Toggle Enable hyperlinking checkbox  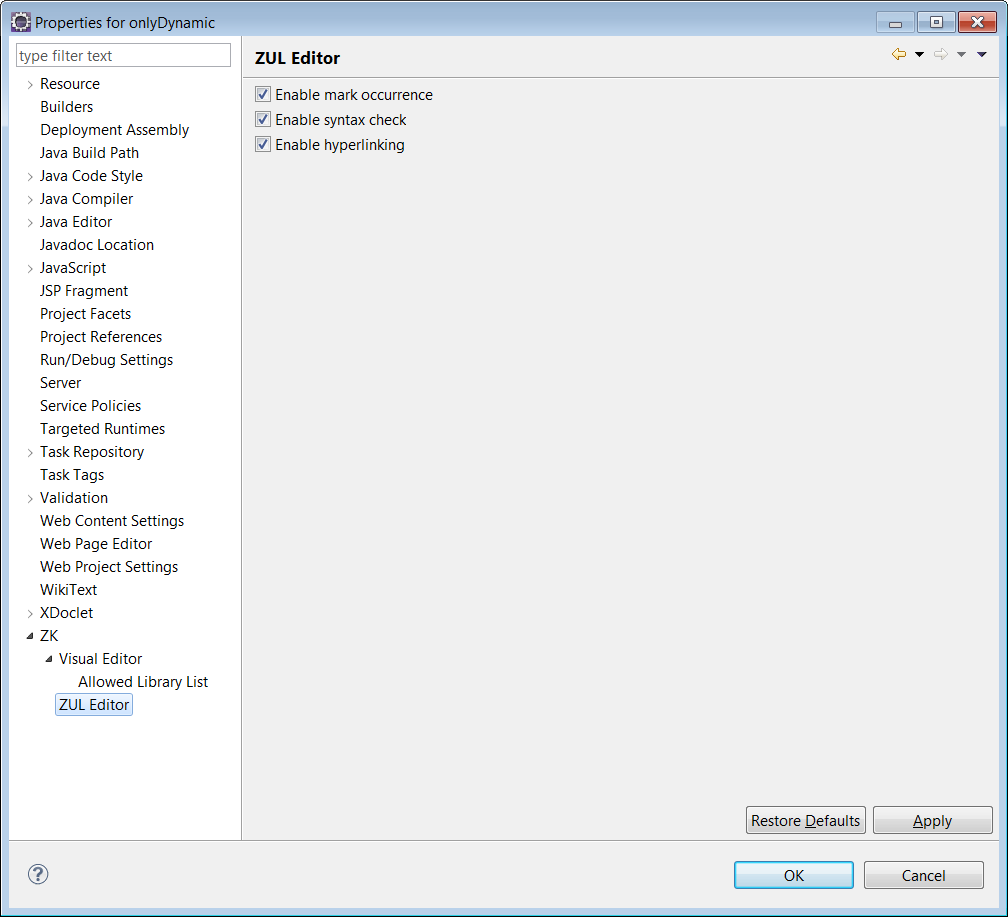point(262,145)
